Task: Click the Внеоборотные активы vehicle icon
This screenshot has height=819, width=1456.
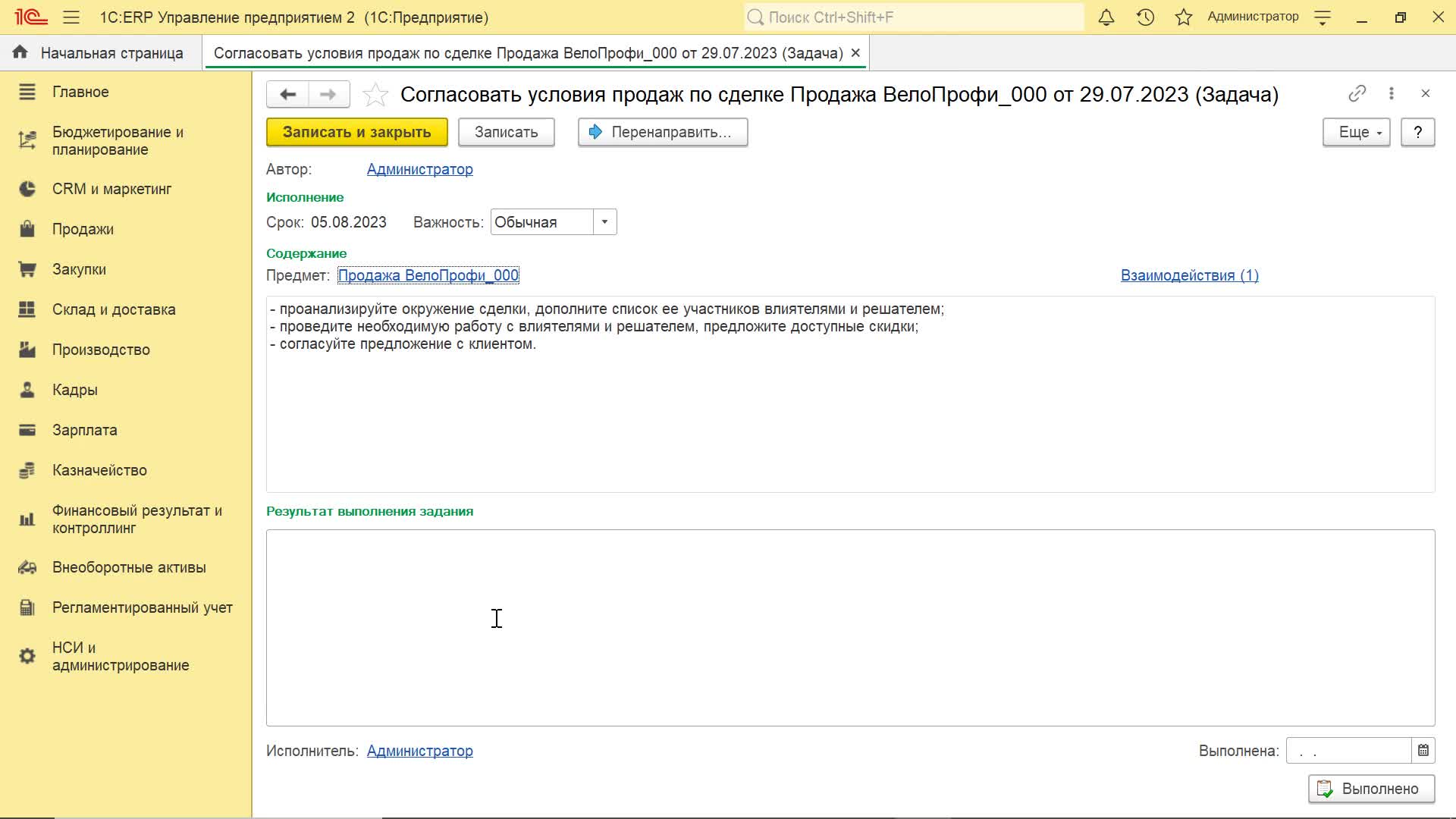Action: pos(27,567)
